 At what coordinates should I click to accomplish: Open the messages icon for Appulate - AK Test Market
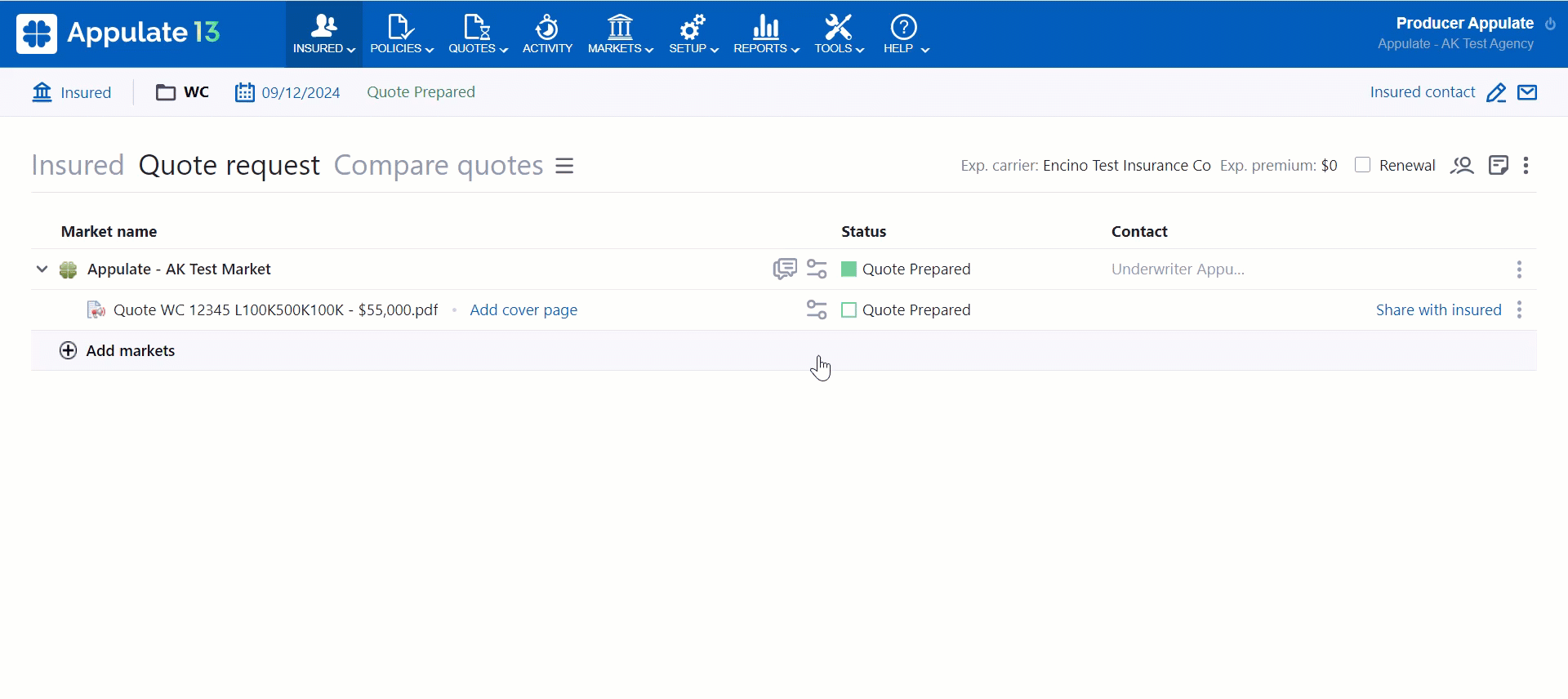click(784, 269)
